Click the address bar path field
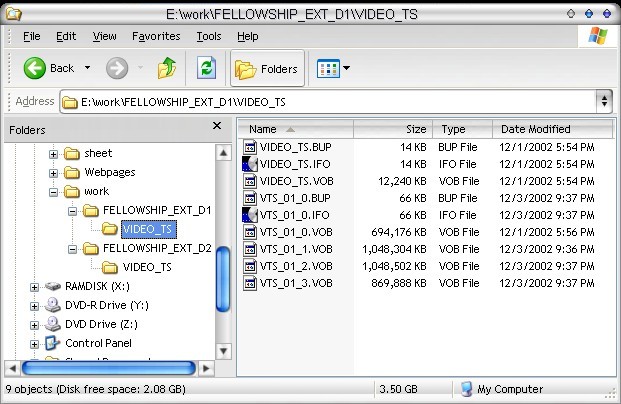 click(328, 102)
